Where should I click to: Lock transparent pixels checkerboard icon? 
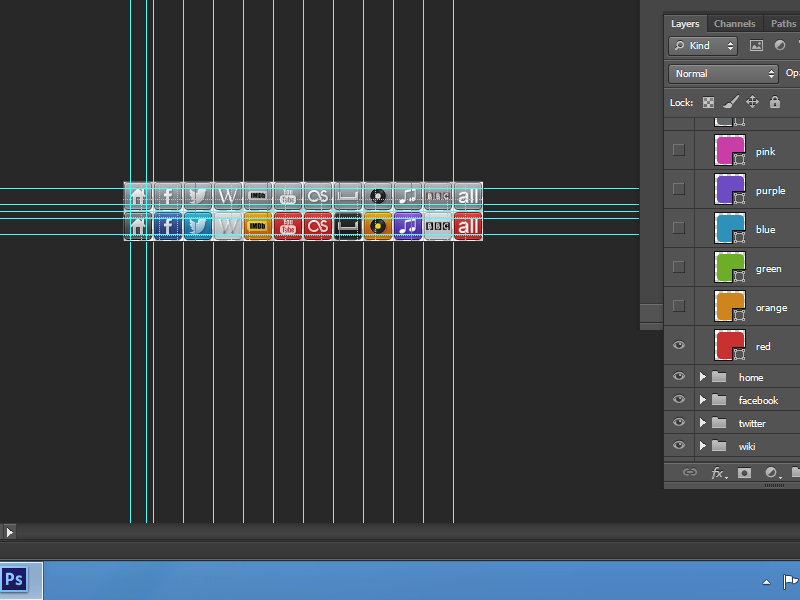click(708, 103)
